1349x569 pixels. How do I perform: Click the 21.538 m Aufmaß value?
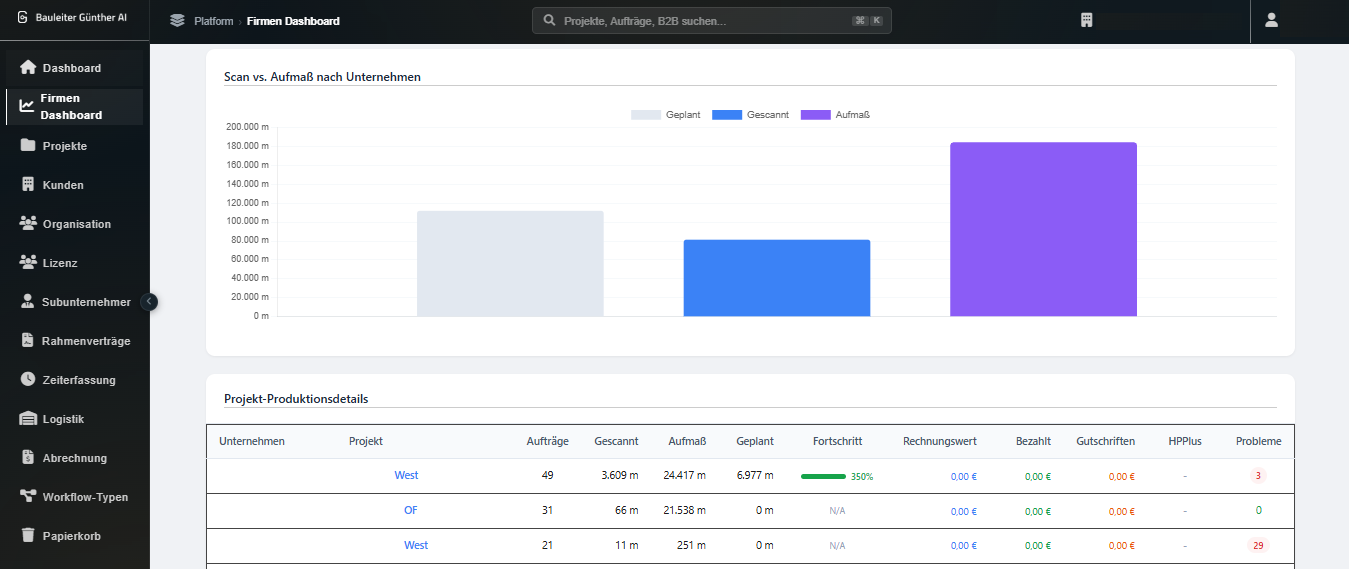pos(685,510)
